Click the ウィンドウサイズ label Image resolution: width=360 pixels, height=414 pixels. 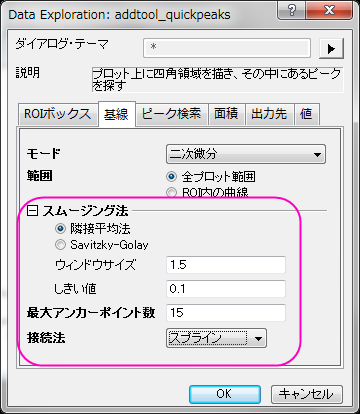95,265
